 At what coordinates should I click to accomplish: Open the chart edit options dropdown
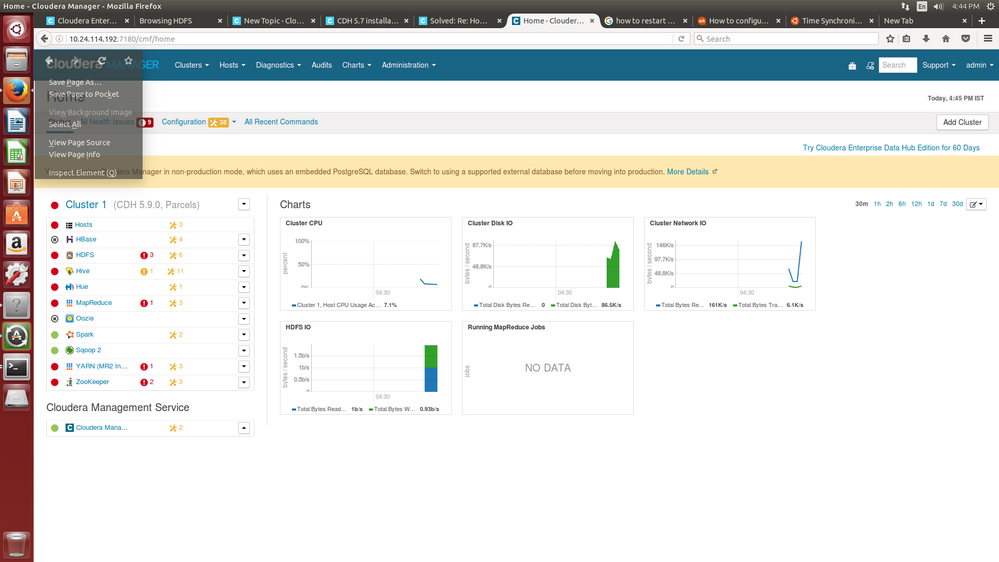pos(976,204)
